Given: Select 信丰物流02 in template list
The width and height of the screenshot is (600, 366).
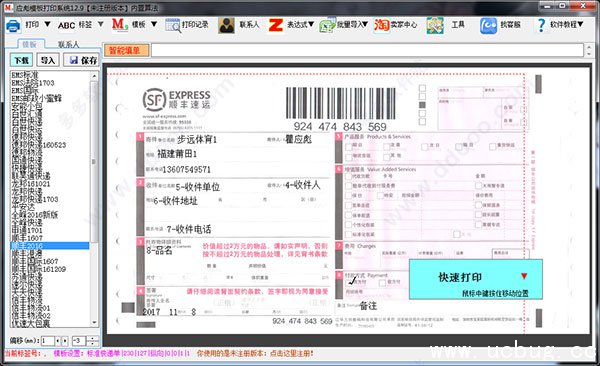Looking at the screenshot, I should (31, 315).
